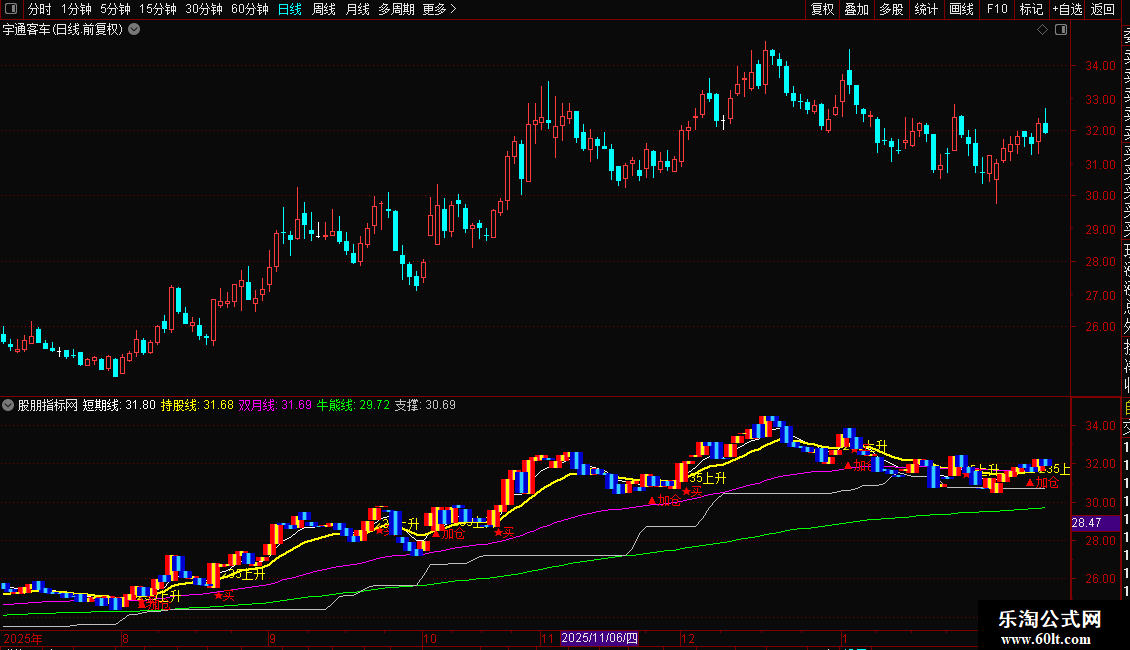
Task: Click the 标记 mark tool
Action: (1031, 10)
